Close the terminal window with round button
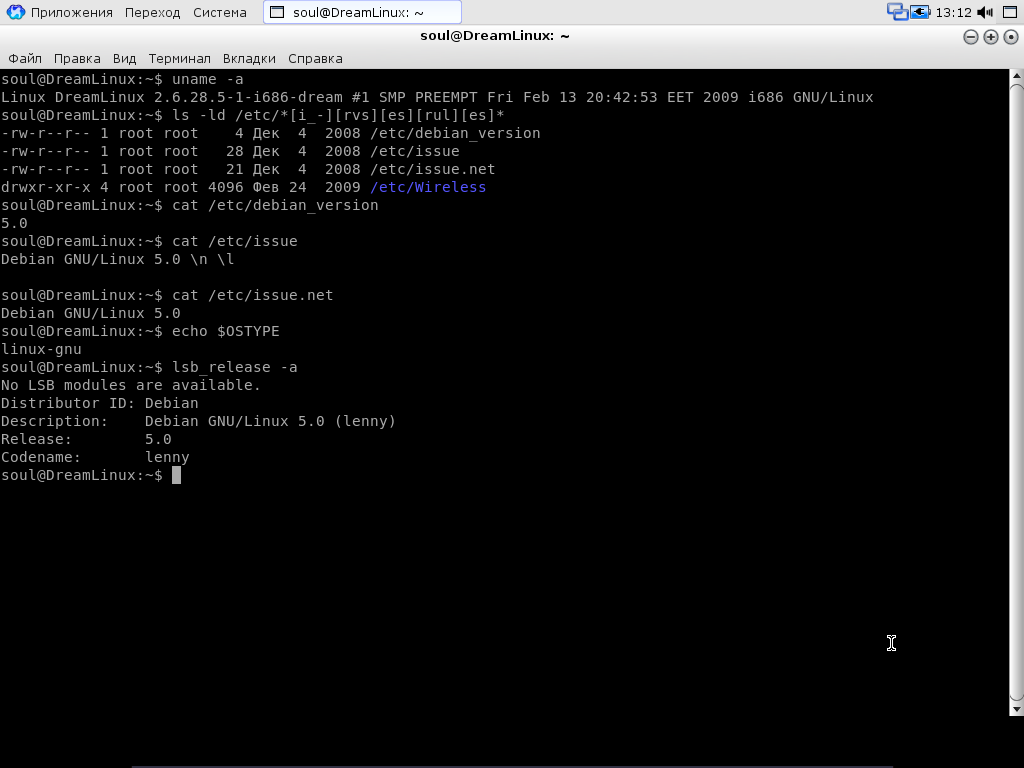The height and width of the screenshot is (768, 1024). point(1011,37)
